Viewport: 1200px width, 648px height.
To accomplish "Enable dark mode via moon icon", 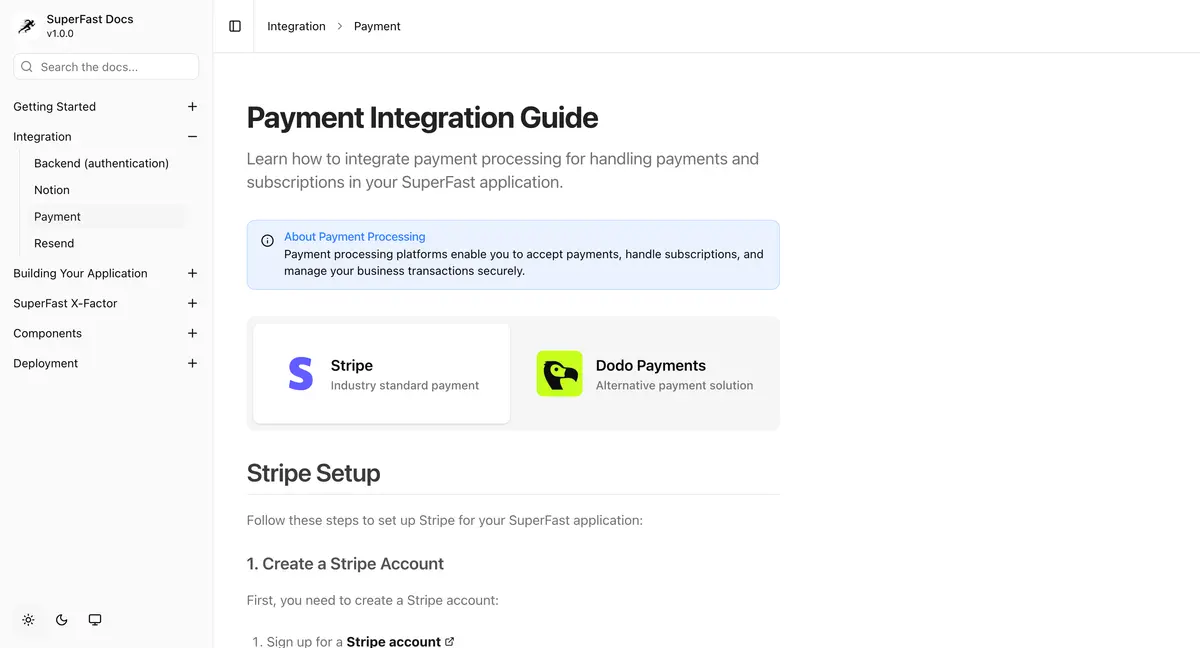I will 61,619.
